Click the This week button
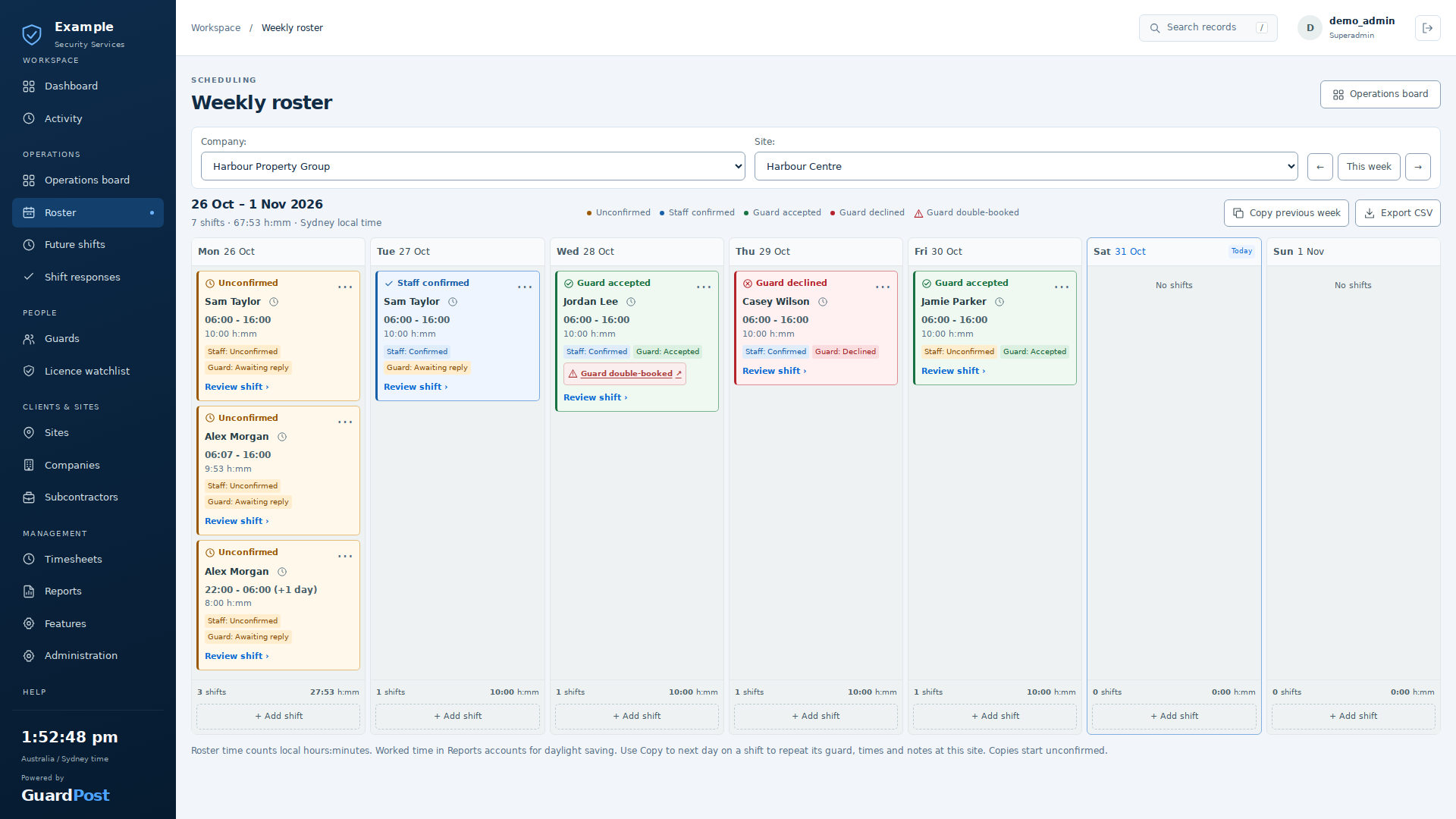 (1369, 167)
